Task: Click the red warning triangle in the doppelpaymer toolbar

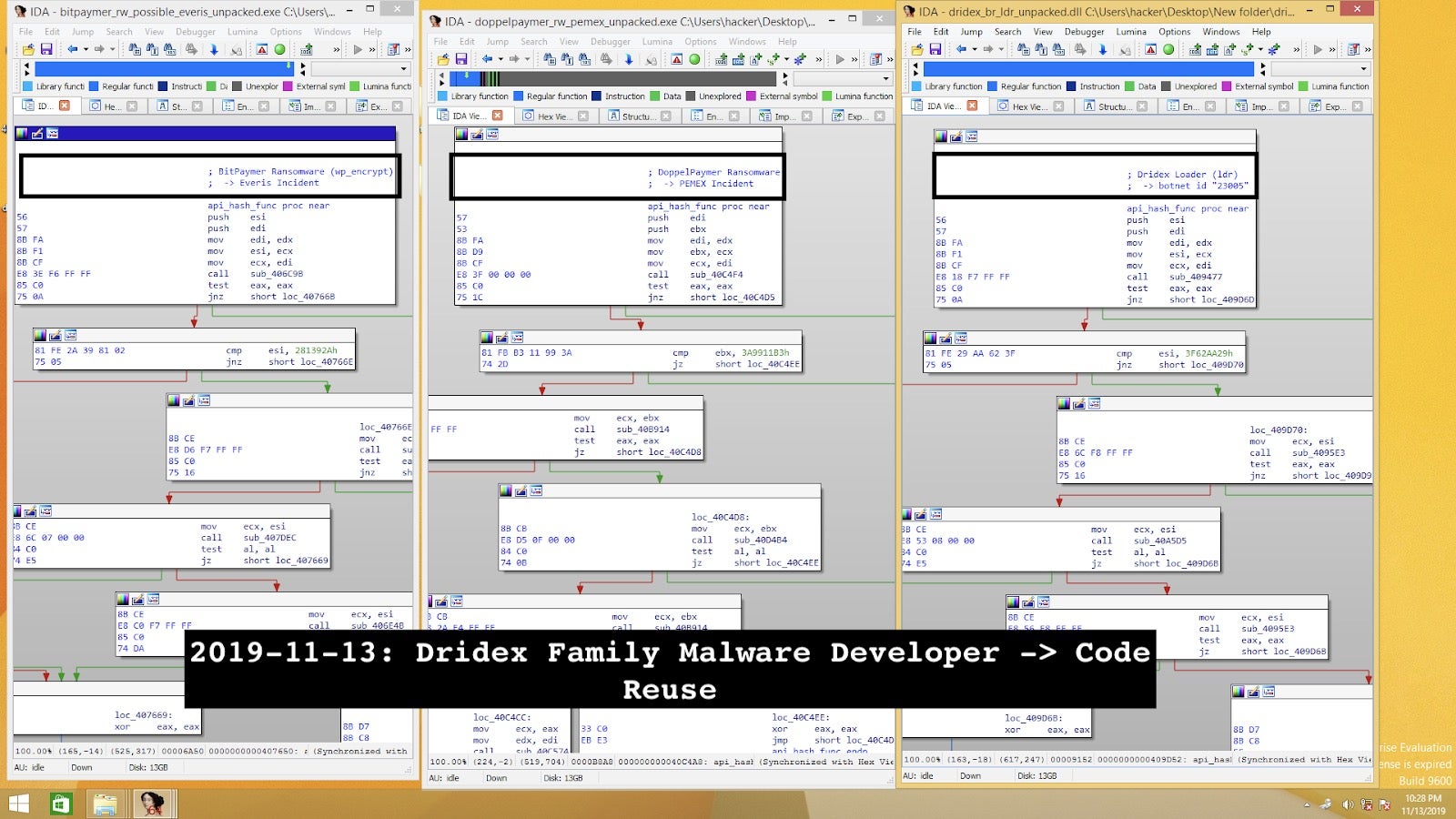Action: (676, 59)
